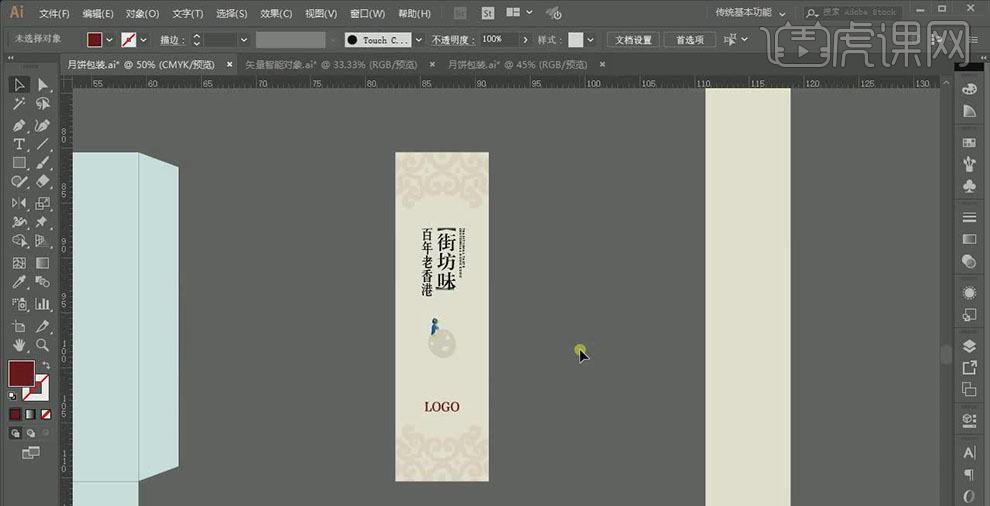
Task: Click the 文档设置 button
Action: pos(632,40)
